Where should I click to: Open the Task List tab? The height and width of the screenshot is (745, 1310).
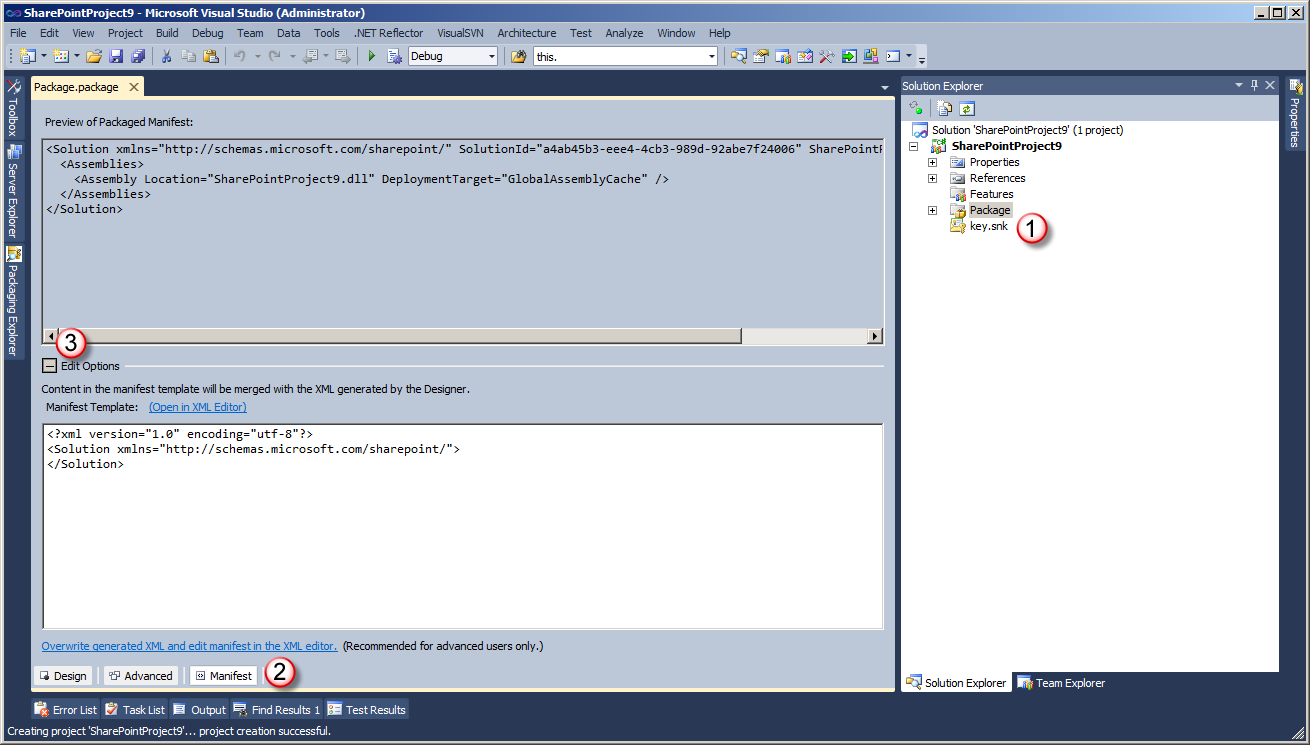click(135, 710)
